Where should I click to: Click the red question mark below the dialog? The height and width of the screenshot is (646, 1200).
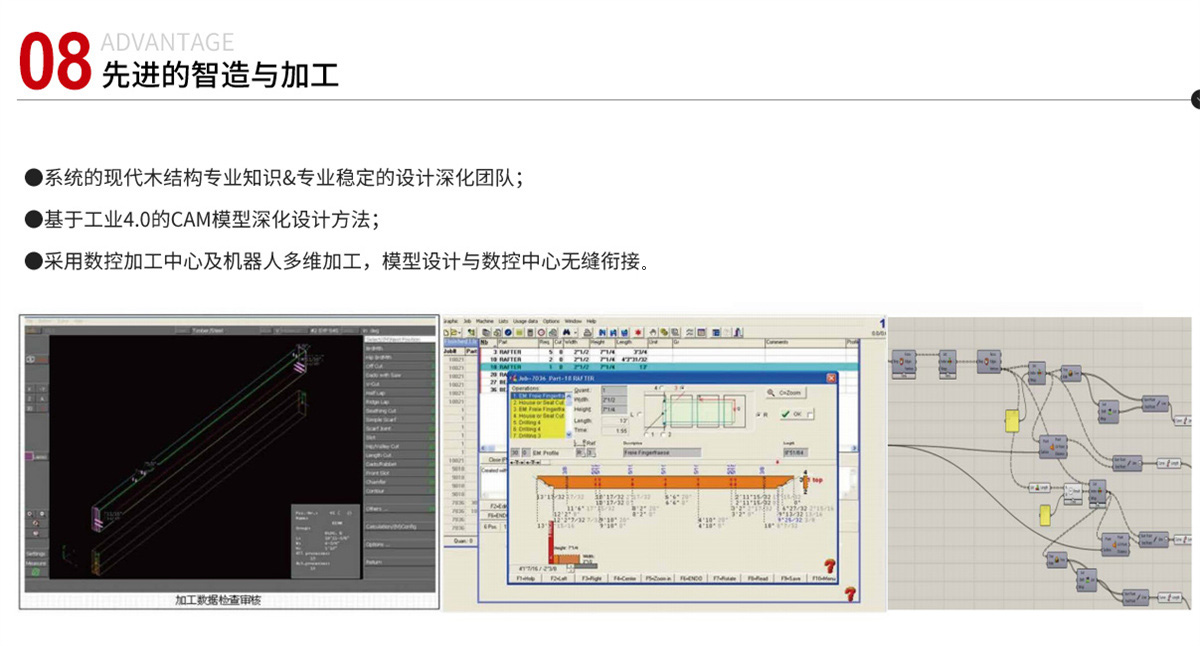coord(850,594)
